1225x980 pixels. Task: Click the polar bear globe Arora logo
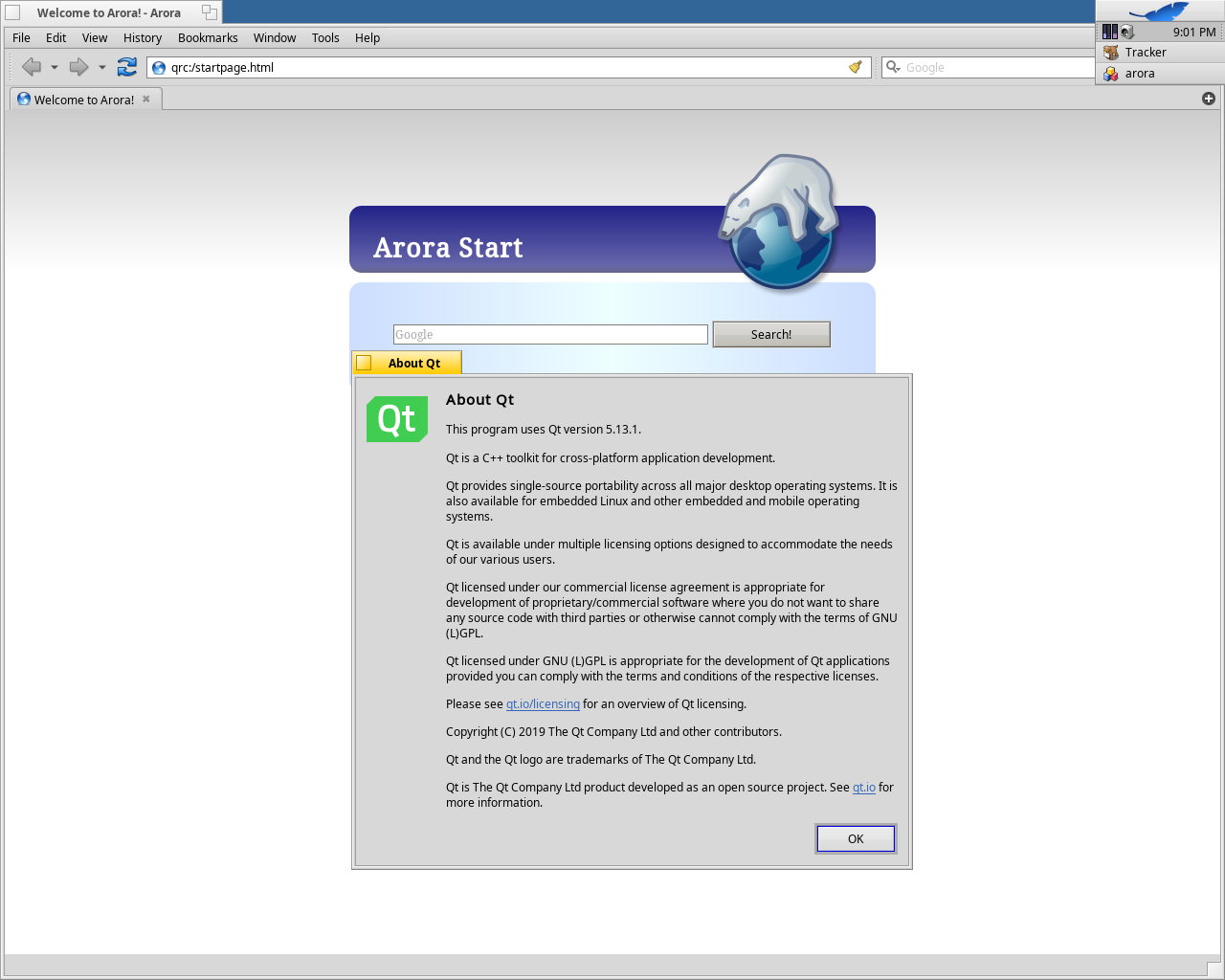pos(779,222)
